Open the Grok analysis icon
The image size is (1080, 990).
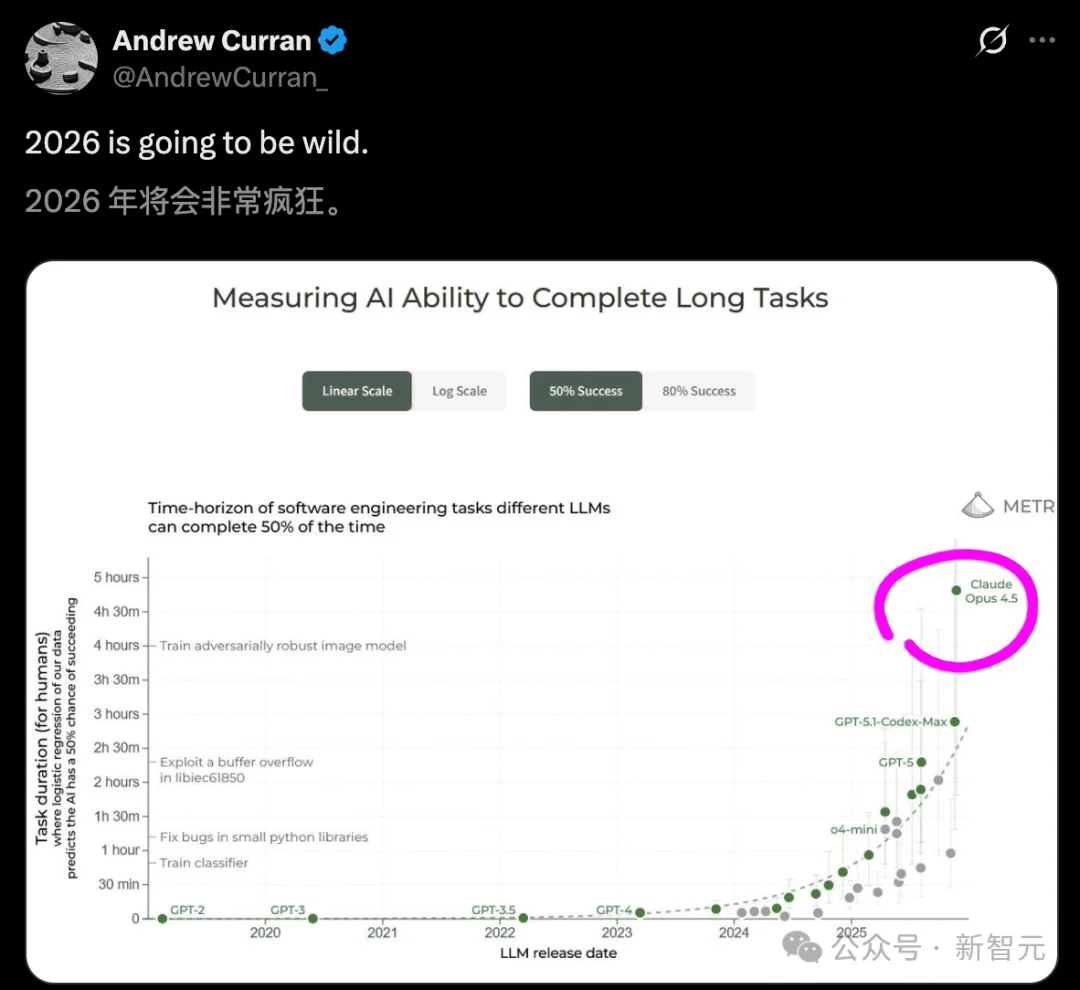(991, 40)
